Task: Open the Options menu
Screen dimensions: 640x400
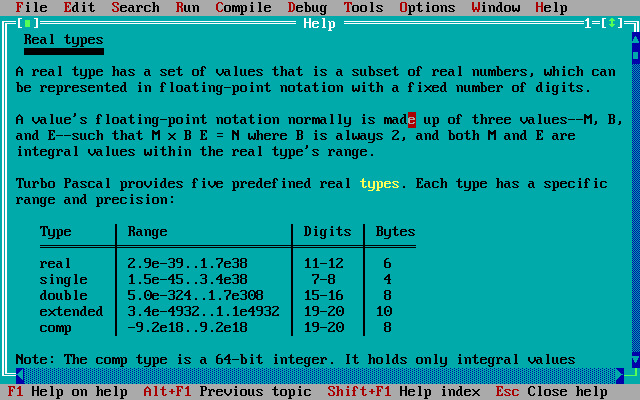Action: (427, 7)
